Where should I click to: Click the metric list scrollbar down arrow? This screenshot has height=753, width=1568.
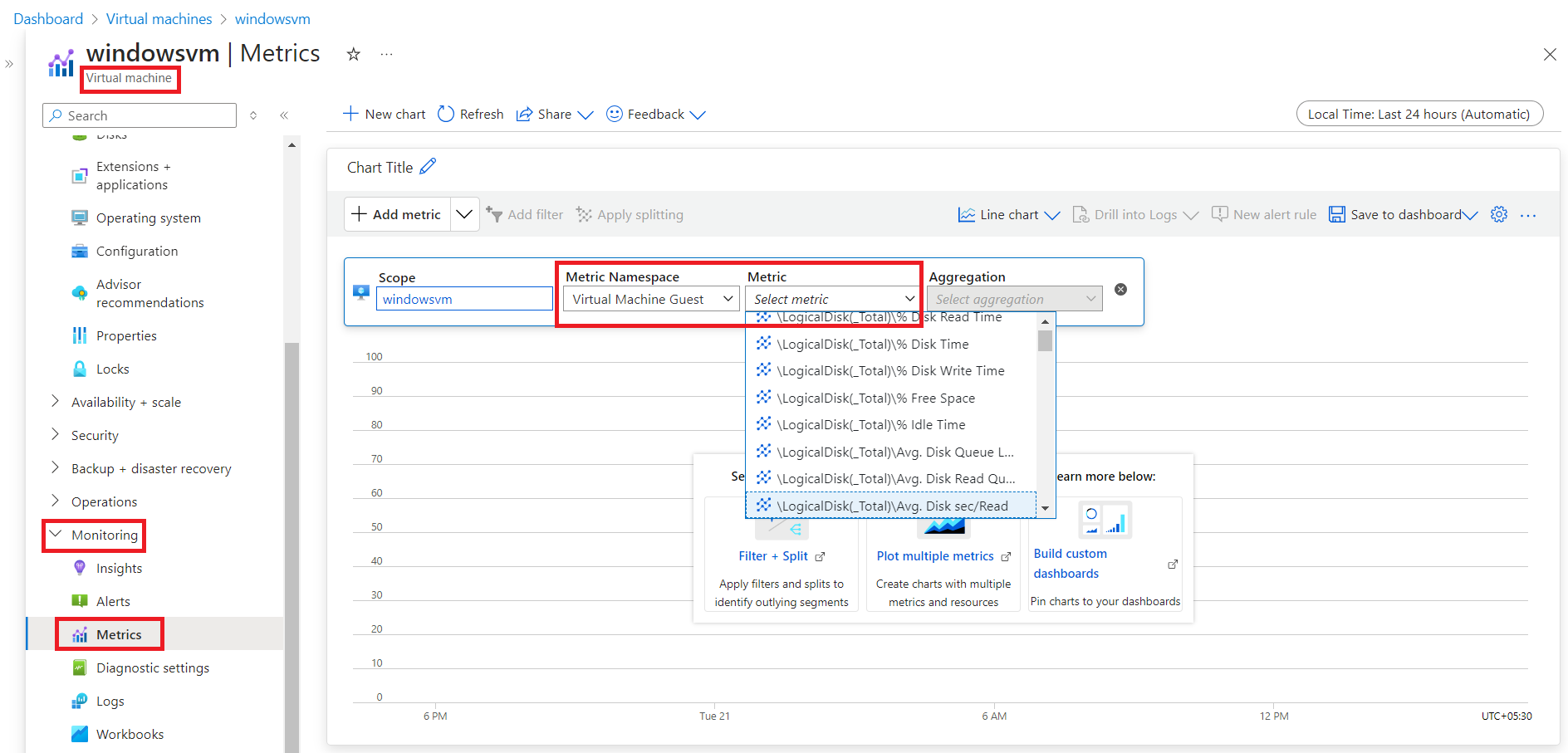point(1046,508)
